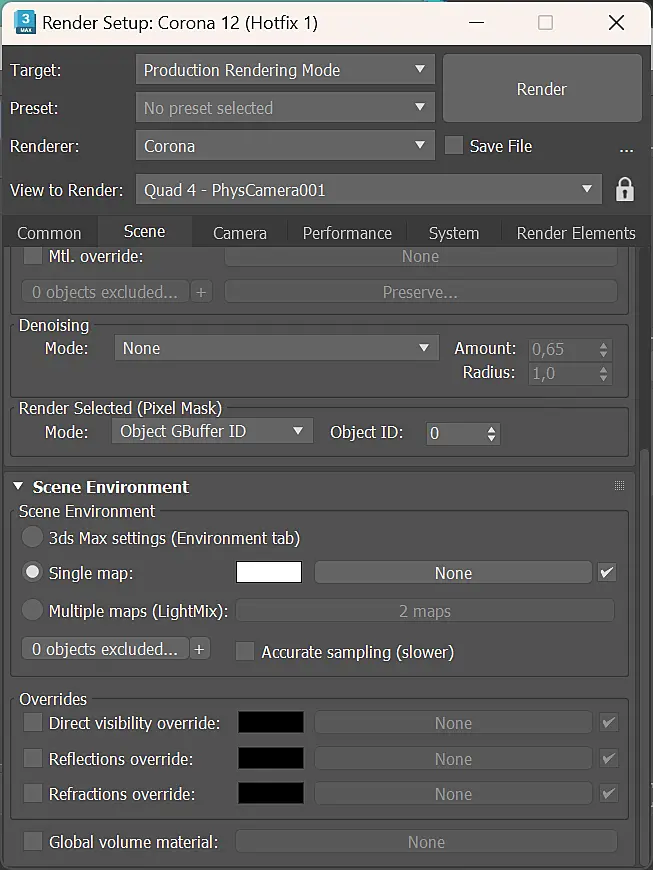This screenshot has width=653, height=870.
Task: Enable the Save File checkbox
Action: tap(454, 146)
